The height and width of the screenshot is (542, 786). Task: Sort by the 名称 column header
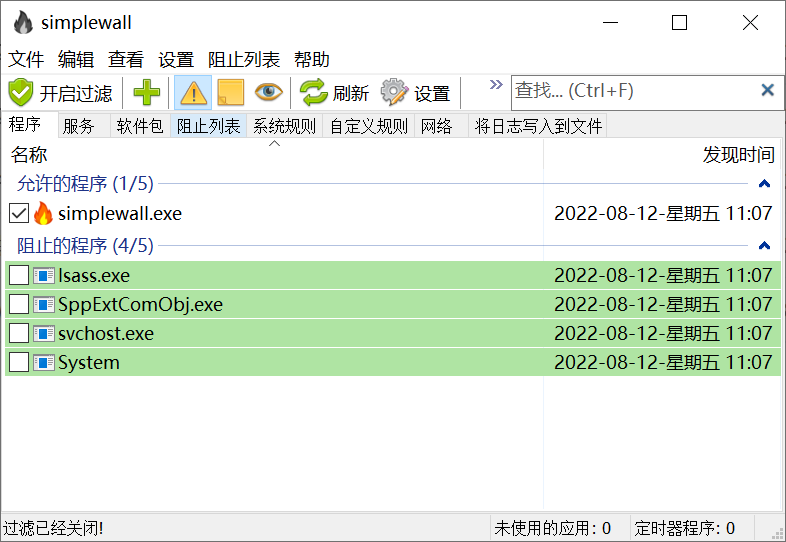(30, 155)
